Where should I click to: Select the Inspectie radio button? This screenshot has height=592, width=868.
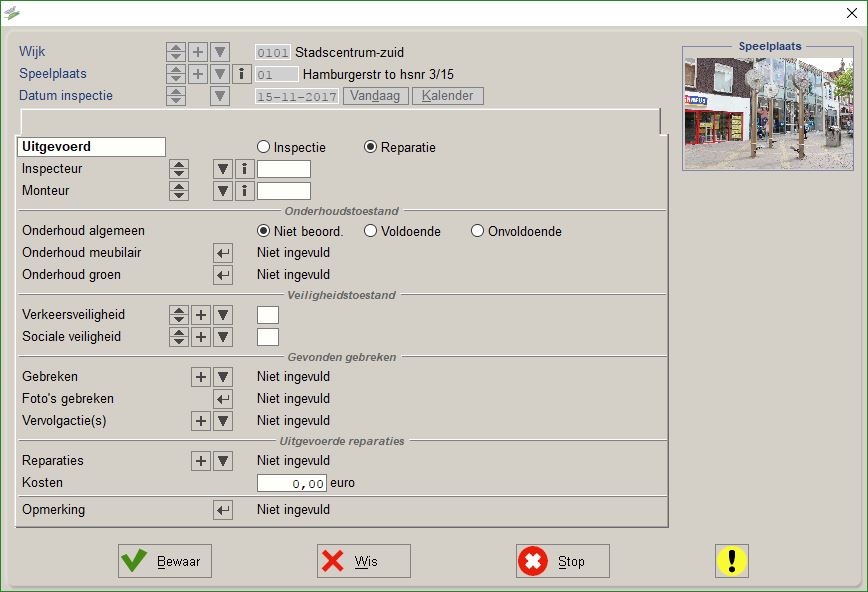(x=264, y=147)
